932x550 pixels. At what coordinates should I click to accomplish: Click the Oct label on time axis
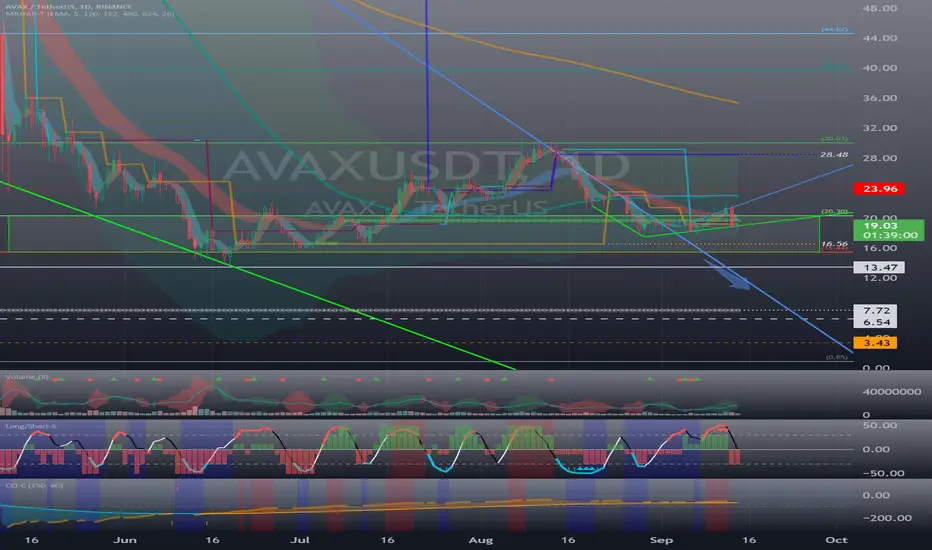click(x=836, y=540)
